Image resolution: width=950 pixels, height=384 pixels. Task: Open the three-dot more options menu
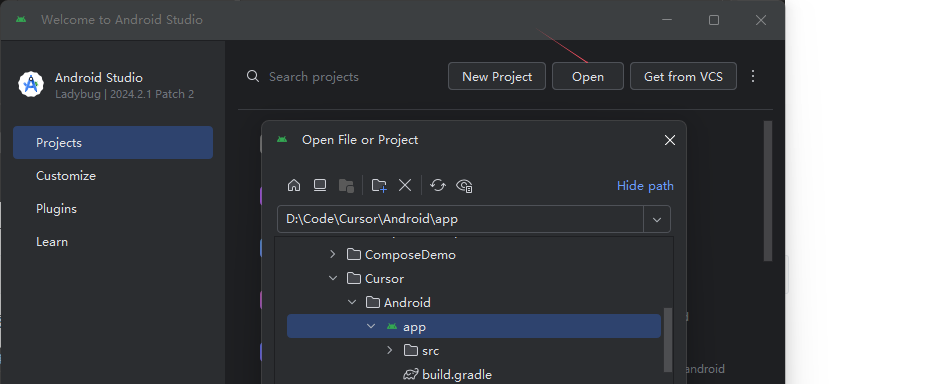pos(753,76)
